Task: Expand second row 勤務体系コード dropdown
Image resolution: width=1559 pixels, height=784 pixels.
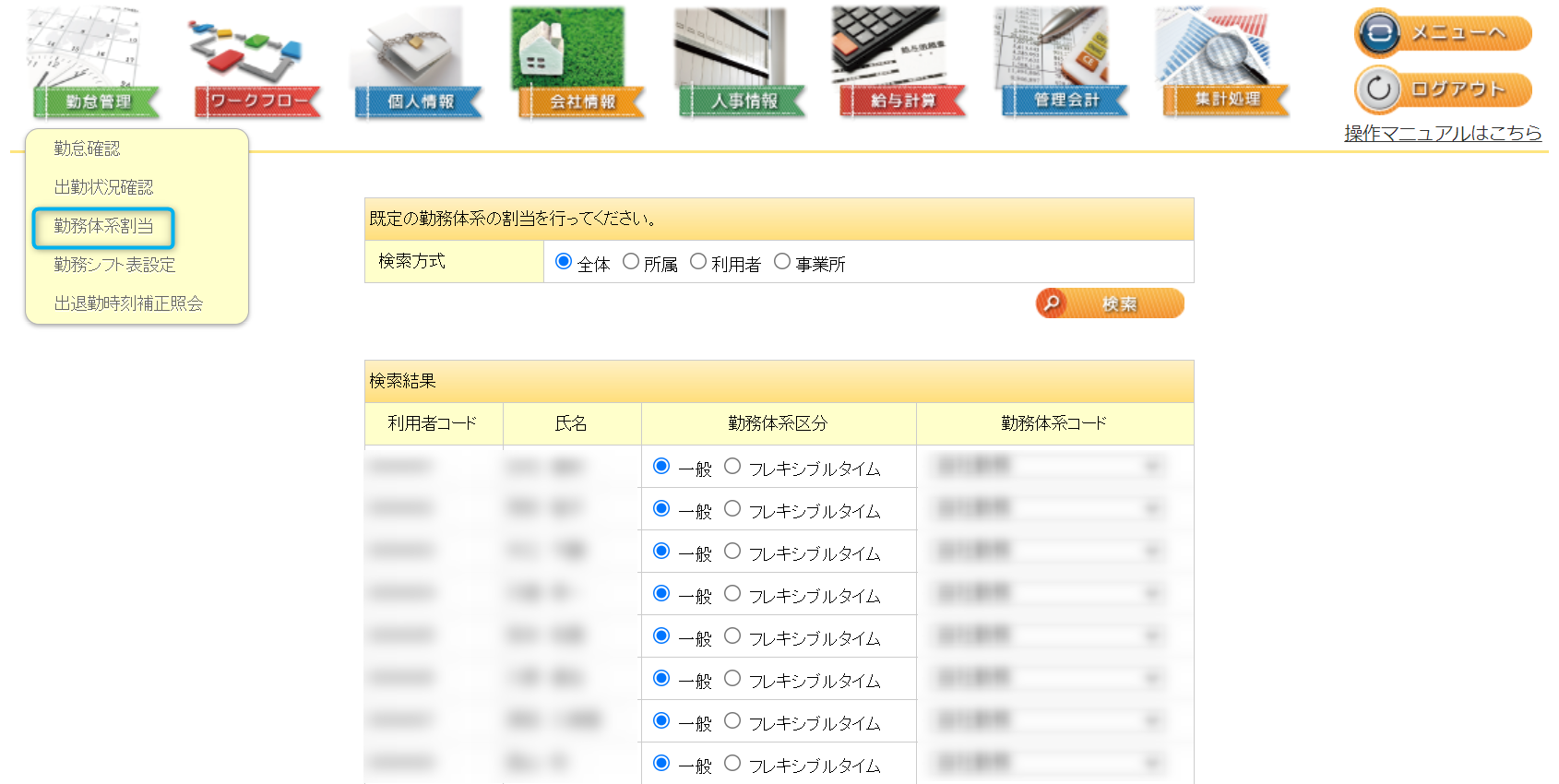Action: pyautogui.click(x=1049, y=509)
